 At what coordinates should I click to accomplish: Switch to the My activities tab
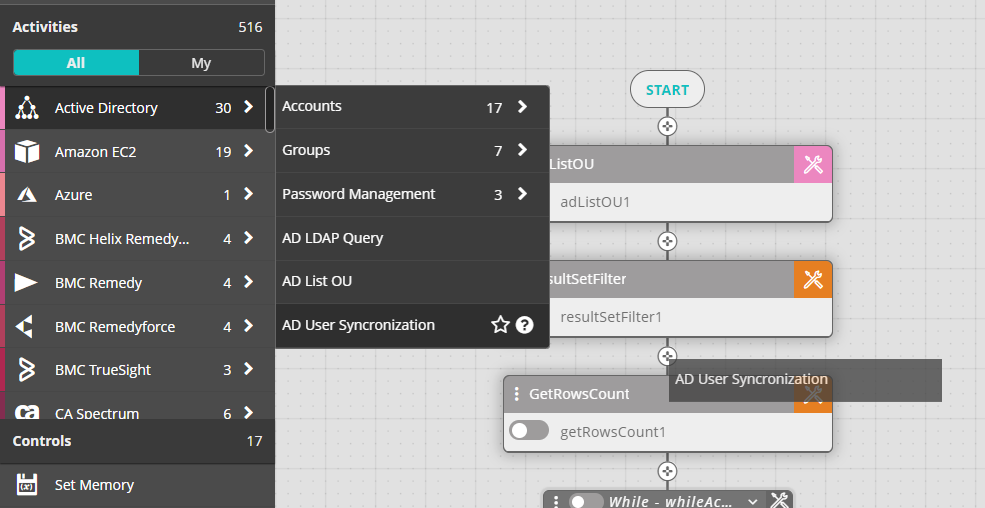coord(201,63)
